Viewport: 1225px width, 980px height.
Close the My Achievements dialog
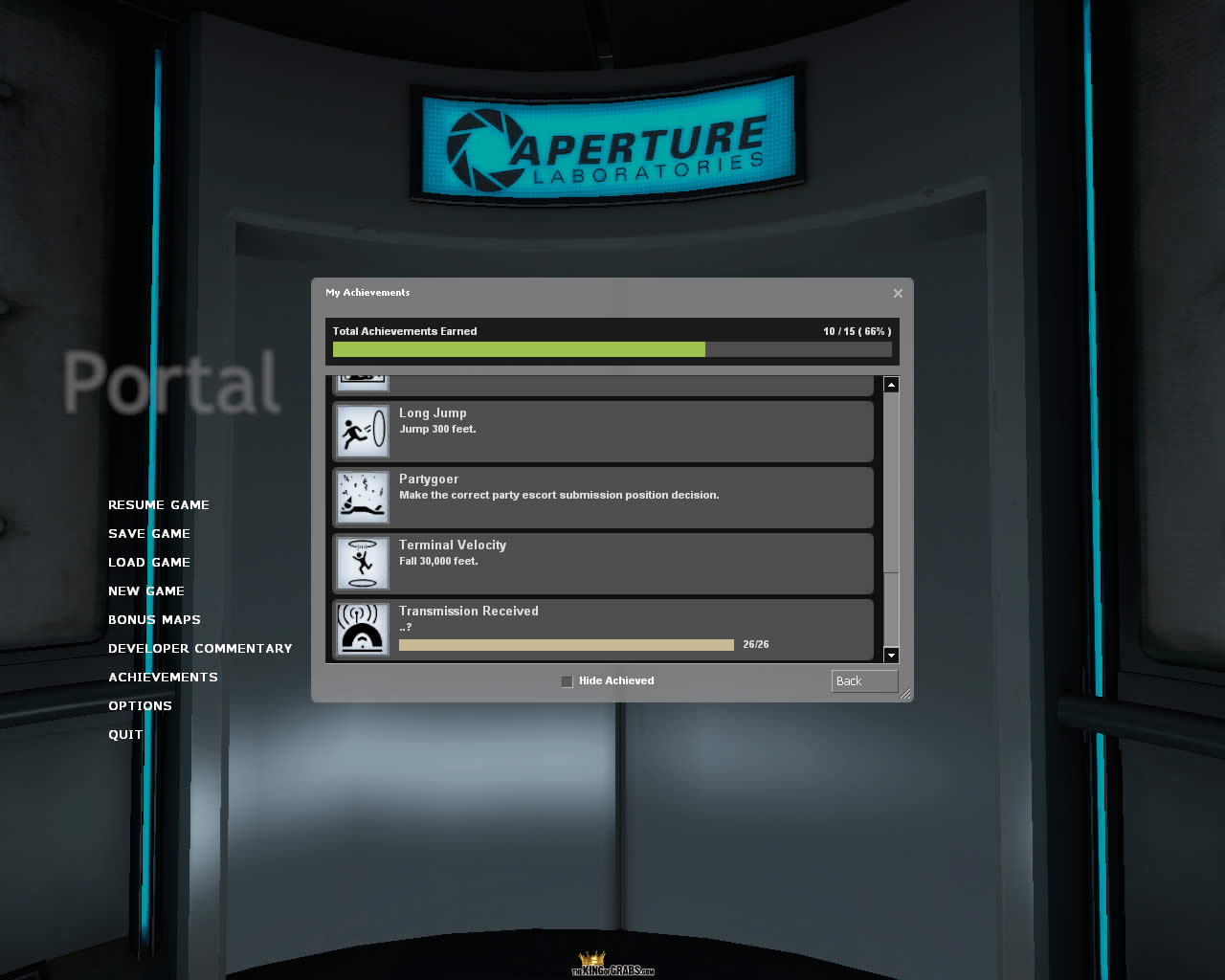pyautogui.click(x=898, y=293)
